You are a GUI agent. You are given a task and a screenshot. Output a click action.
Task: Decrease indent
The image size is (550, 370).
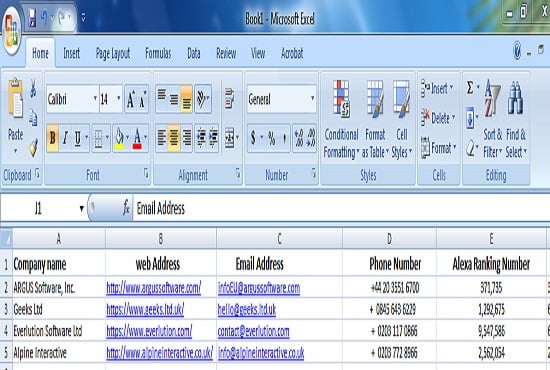point(201,138)
